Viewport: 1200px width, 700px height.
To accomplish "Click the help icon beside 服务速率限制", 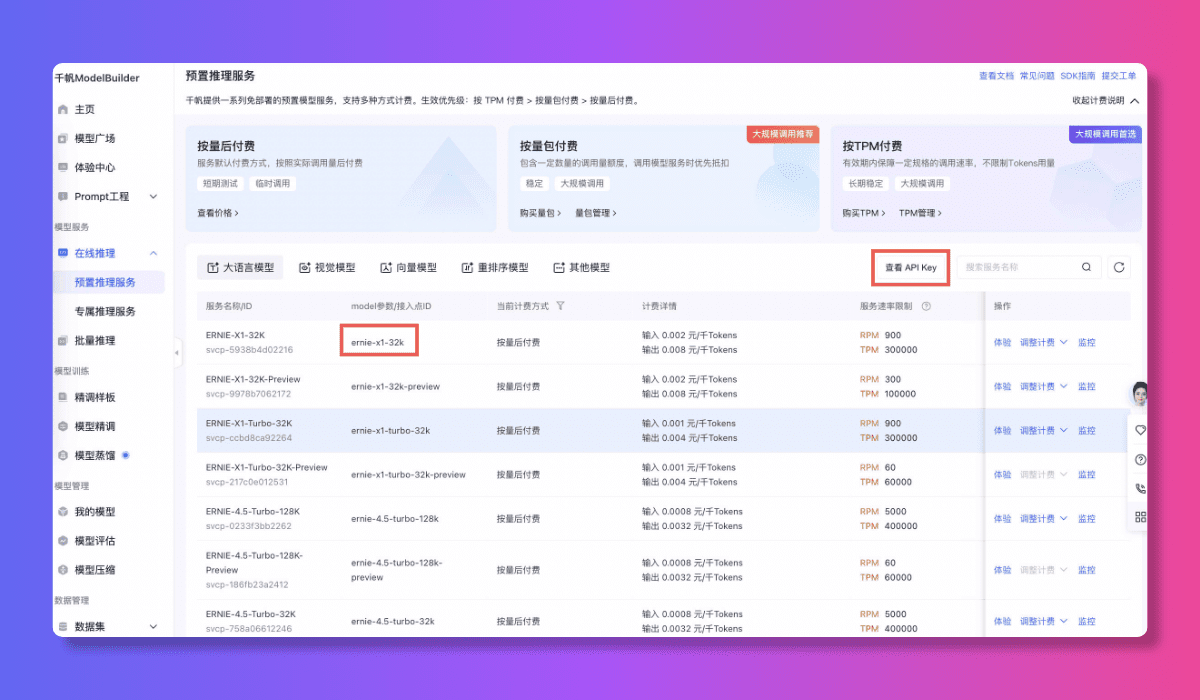I will 926,306.
